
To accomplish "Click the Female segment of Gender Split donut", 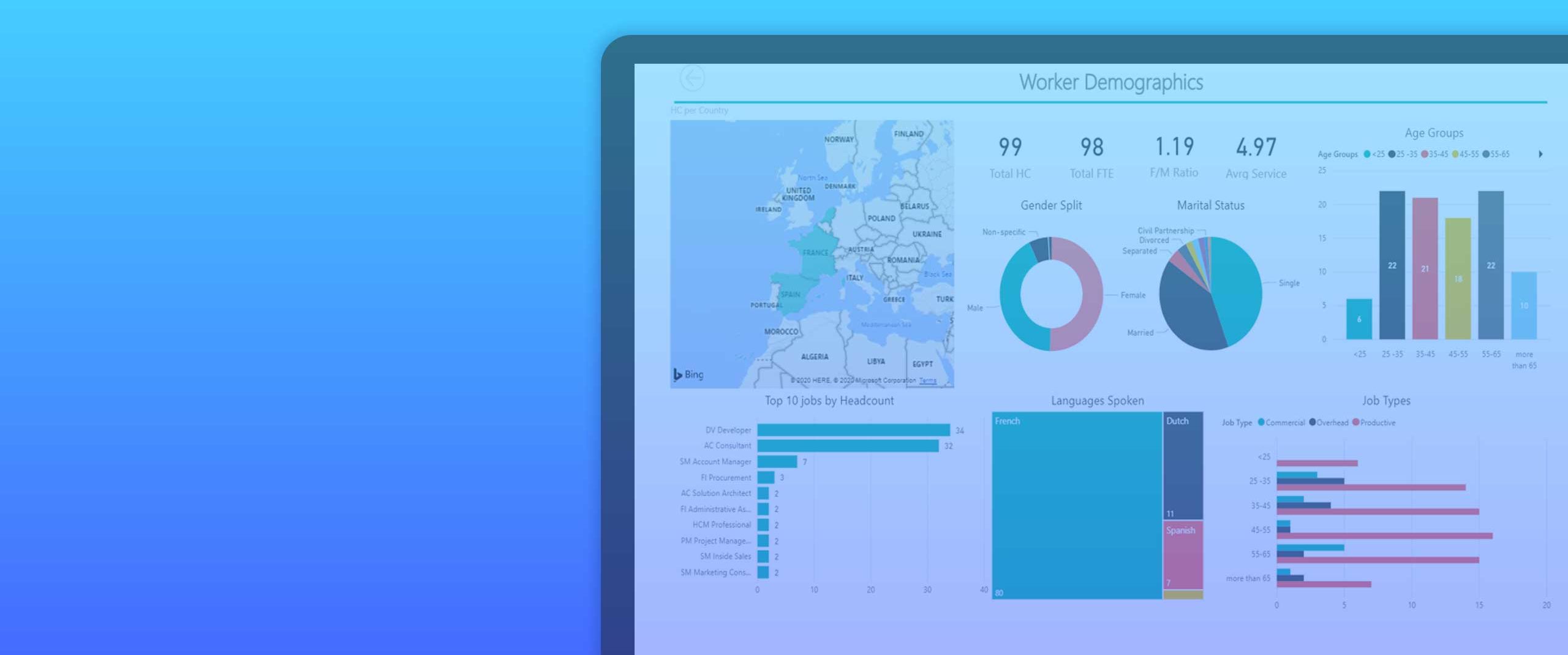I will 1091,293.
